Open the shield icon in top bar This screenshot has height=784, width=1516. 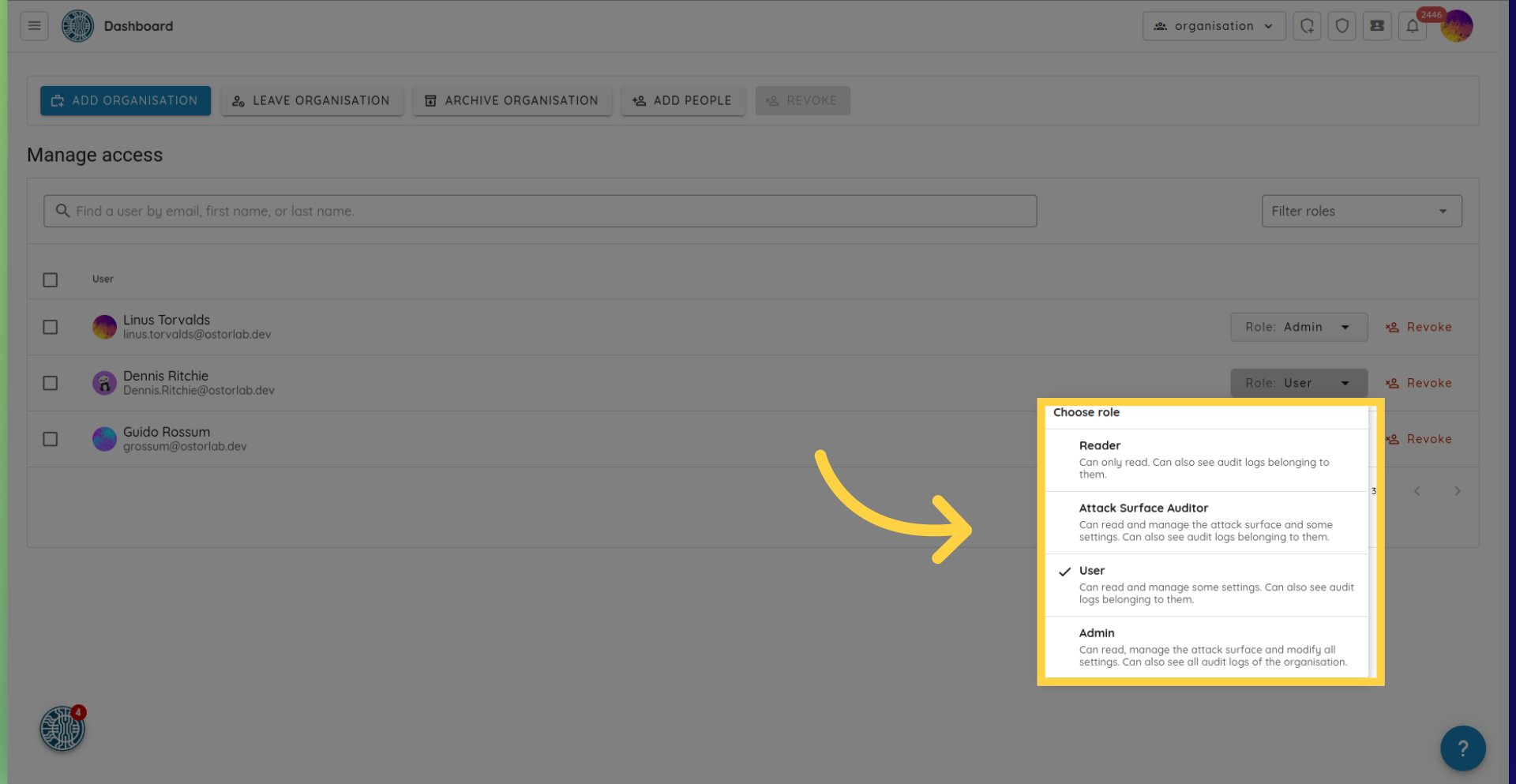point(1342,26)
